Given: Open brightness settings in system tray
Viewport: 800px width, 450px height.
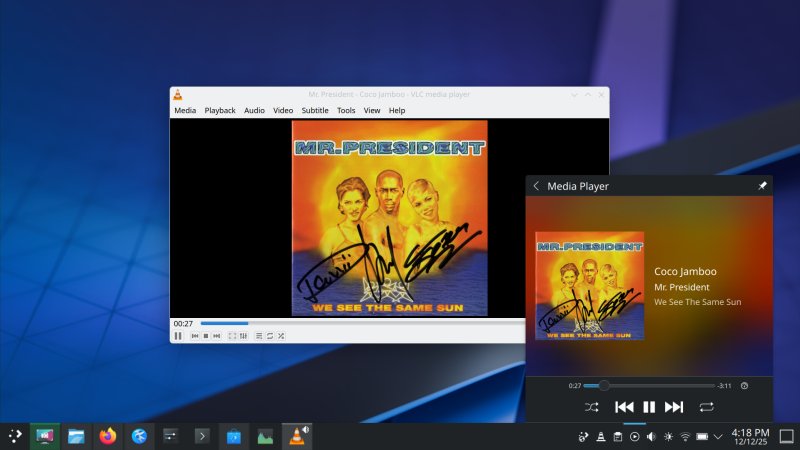Looking at the screenshot, I should 668,437.
